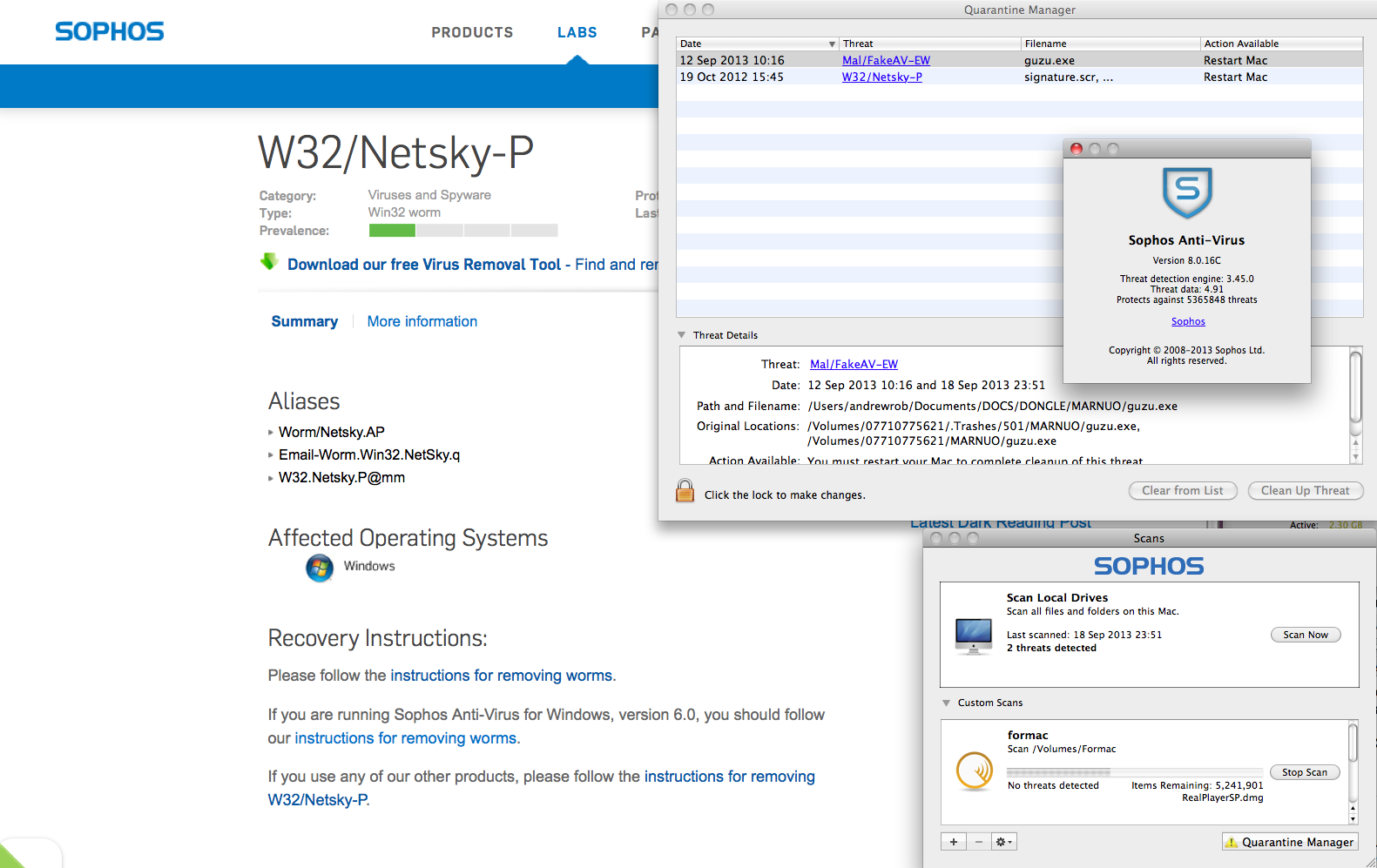This screenshot has width=1377, height=868.
Task: Click the '2 threats detected' status text
Action: (1051, 648)
